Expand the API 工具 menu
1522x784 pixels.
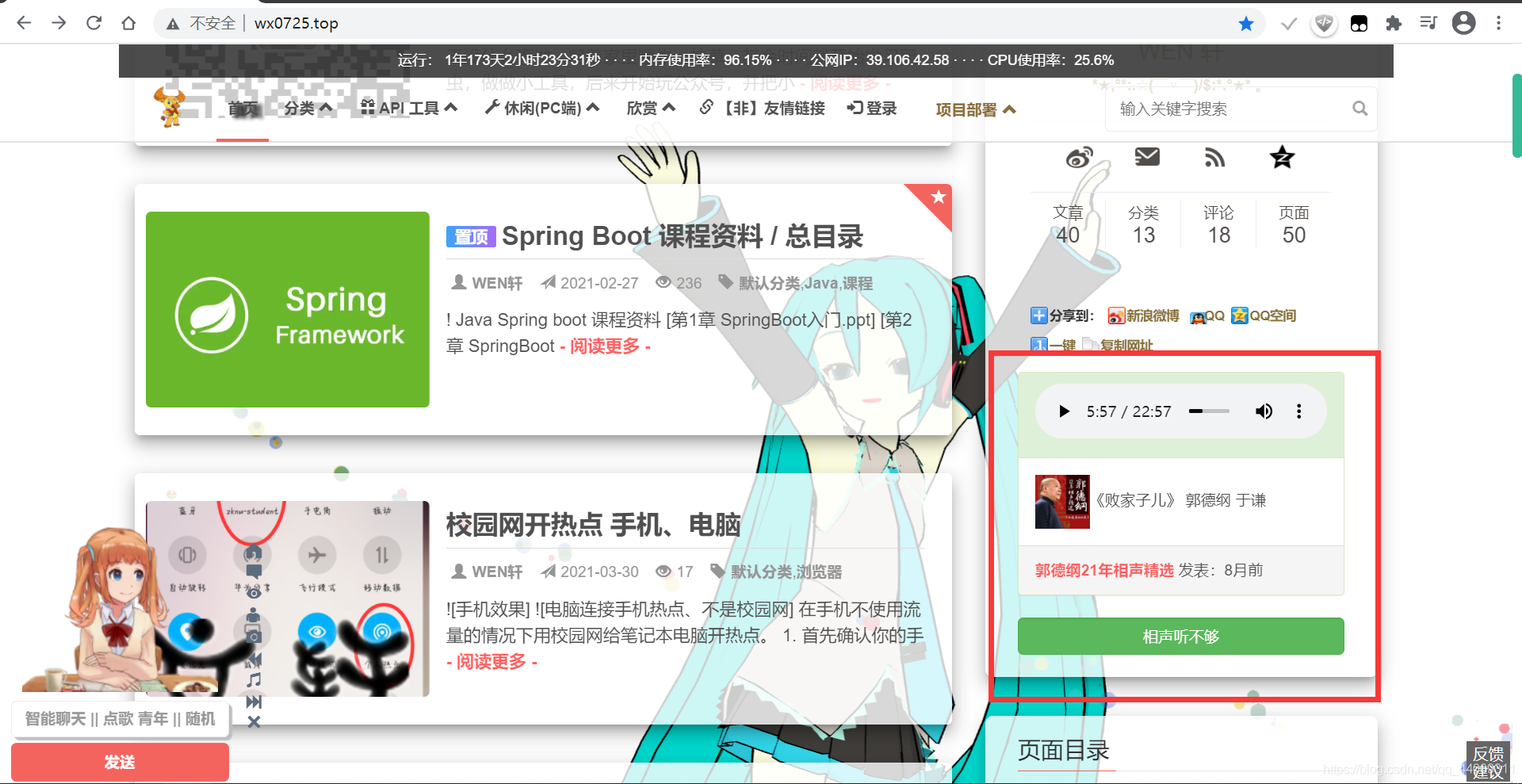coord(408,108)
